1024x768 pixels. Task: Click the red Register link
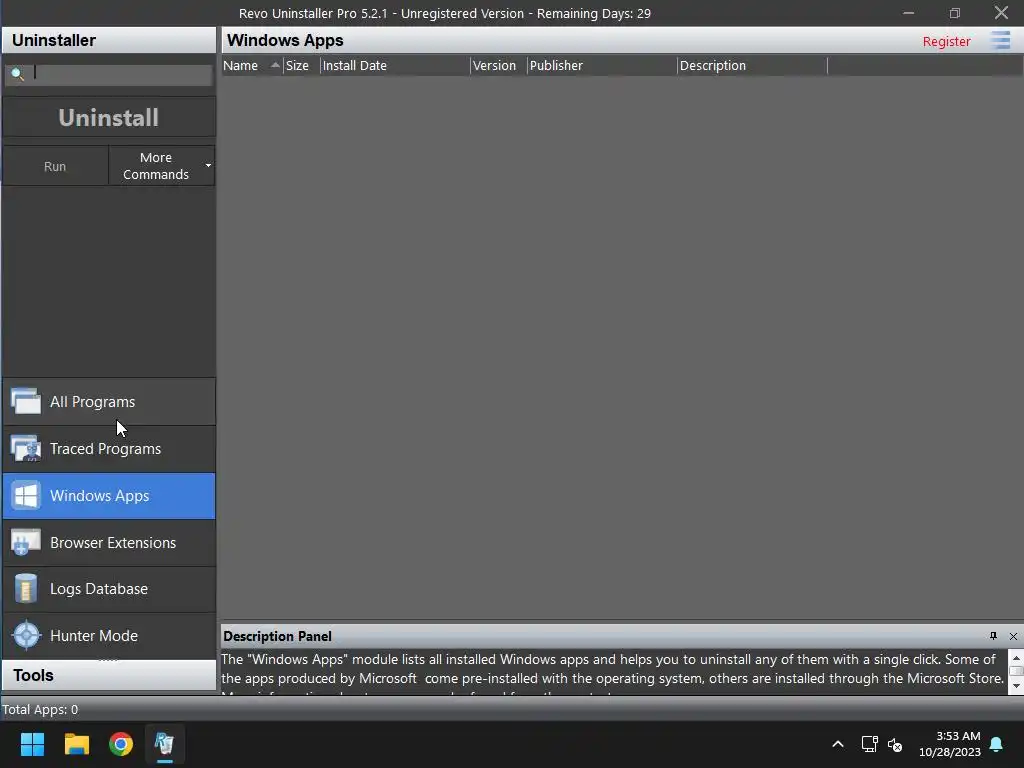pos(946,41)
